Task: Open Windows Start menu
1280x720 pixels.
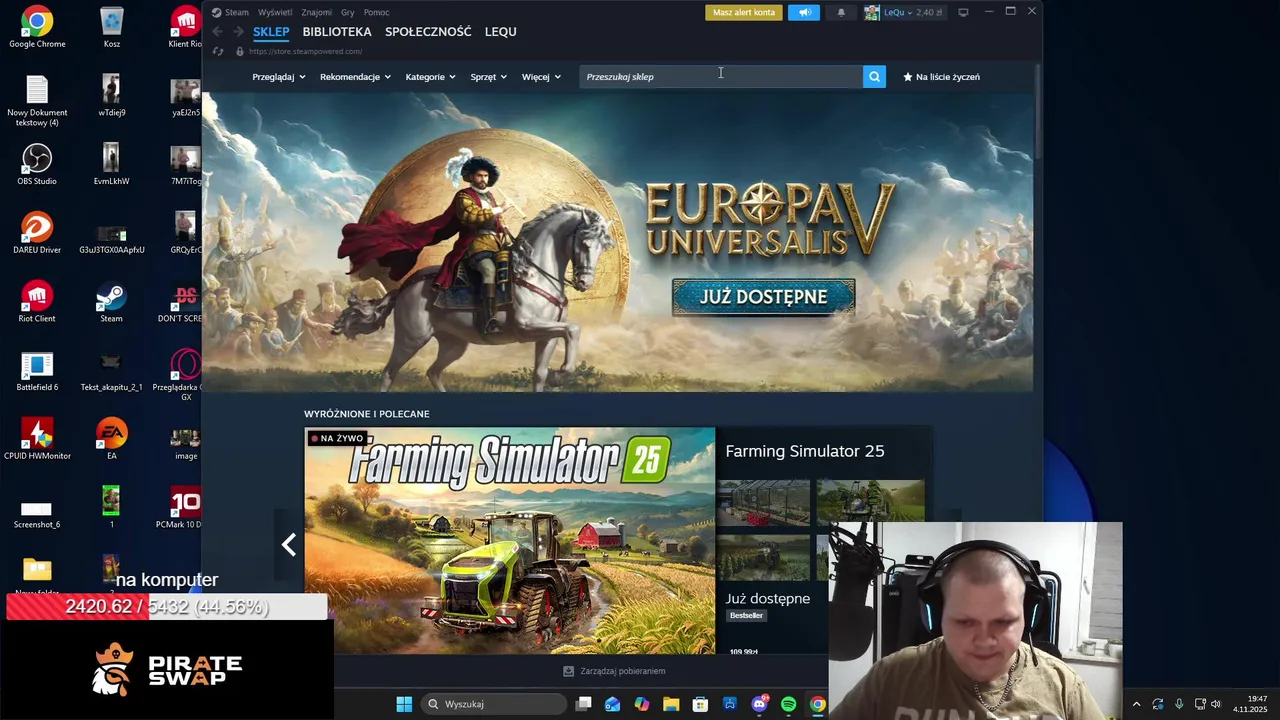Action: pyautogui.click(x=404, y=704)
